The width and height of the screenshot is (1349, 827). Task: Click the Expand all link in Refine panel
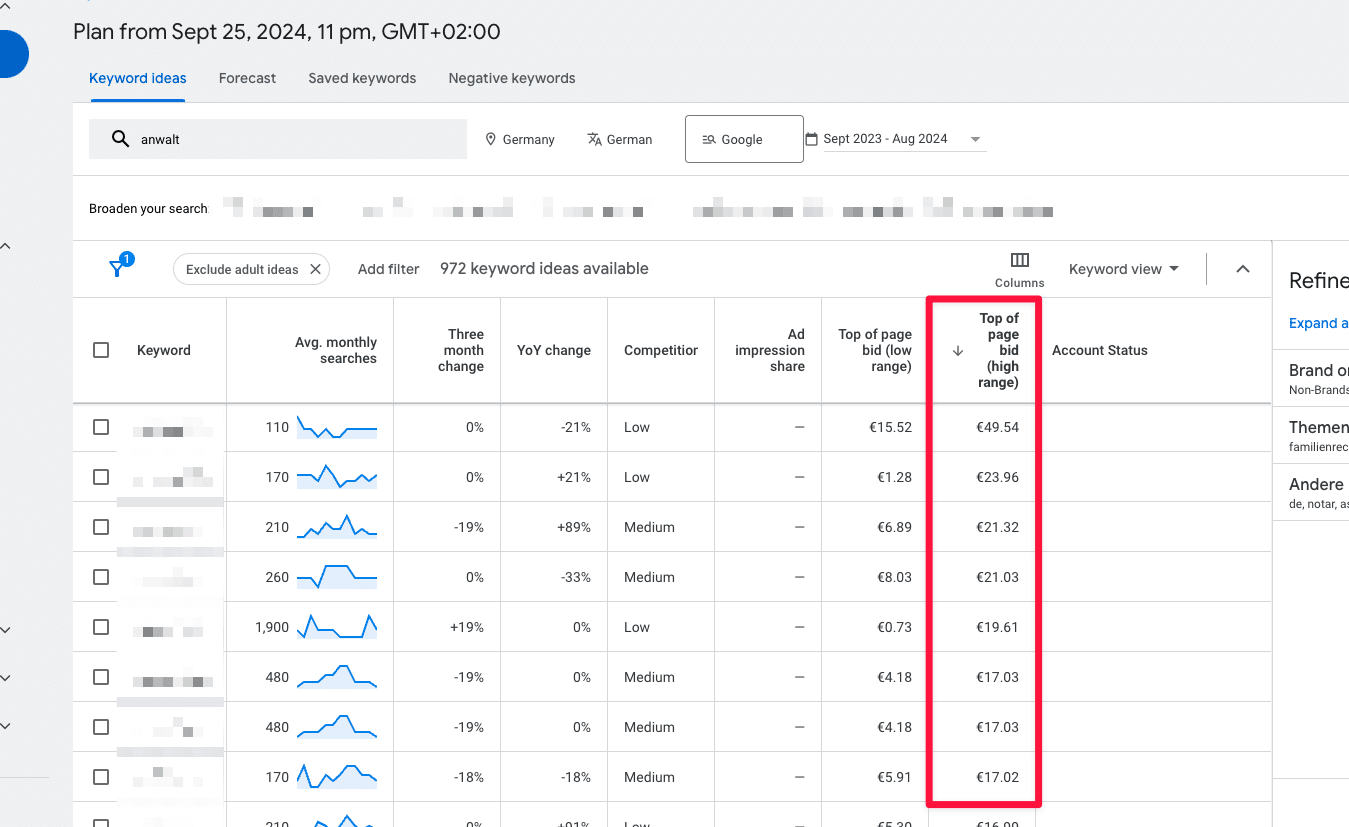[1318, 323]
